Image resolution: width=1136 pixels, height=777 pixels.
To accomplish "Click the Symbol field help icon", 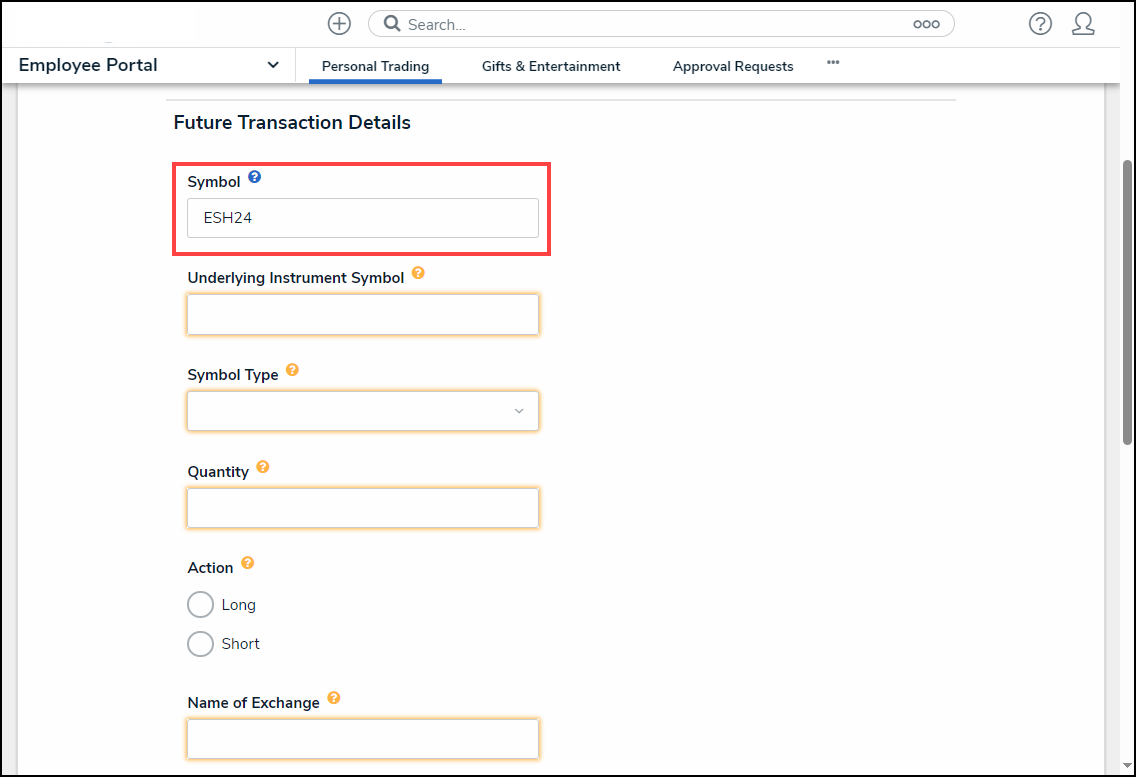I will click(x=254, y=178).
